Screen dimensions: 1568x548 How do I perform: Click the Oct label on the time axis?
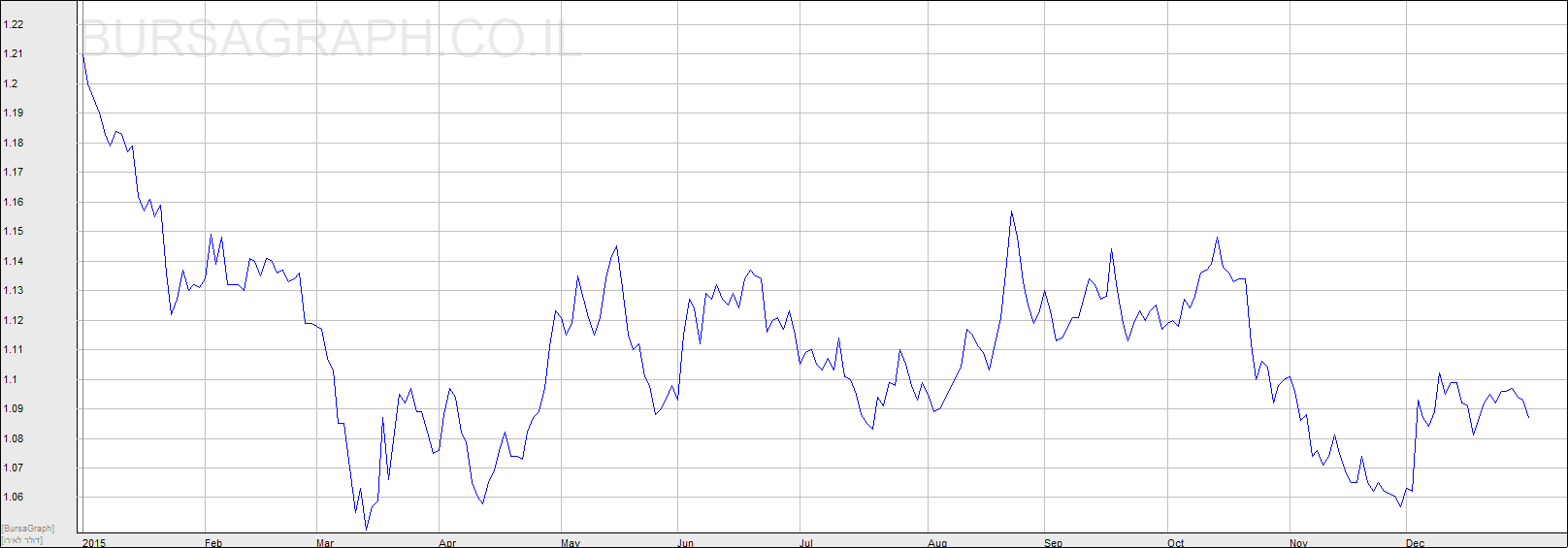point(1176,543)
